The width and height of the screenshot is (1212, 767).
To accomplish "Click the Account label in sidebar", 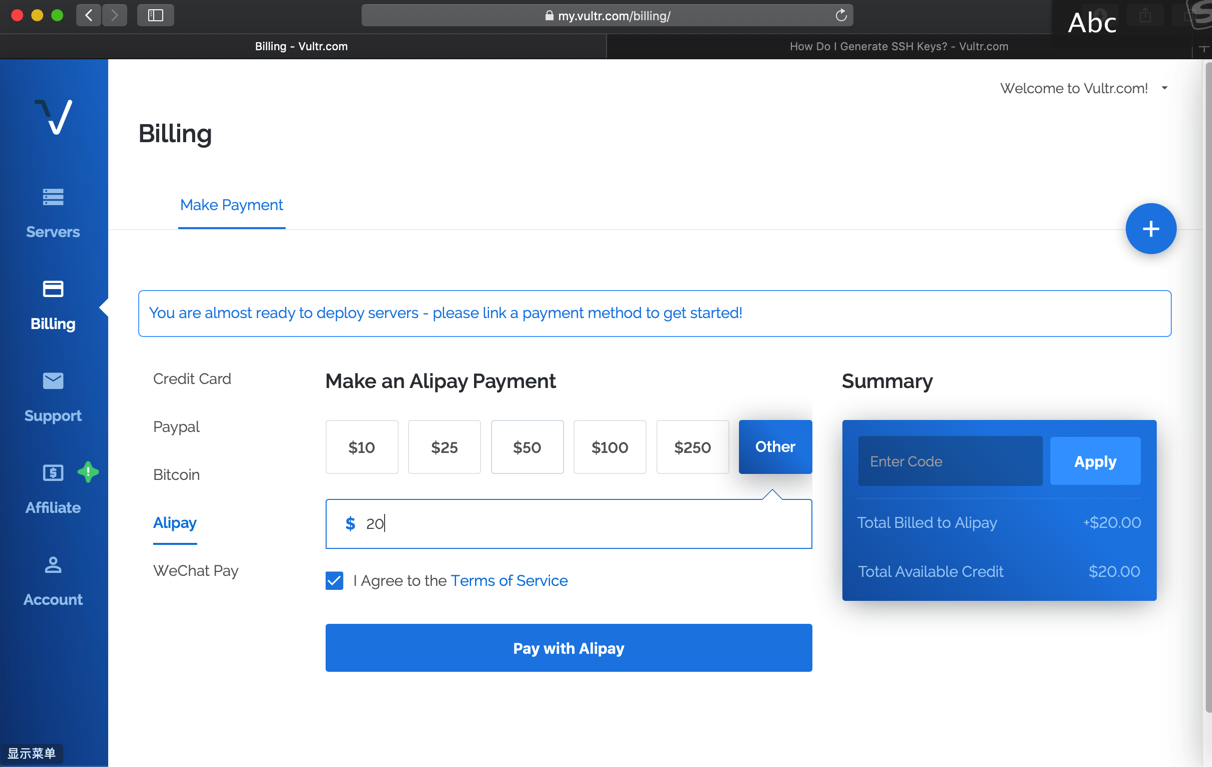I will [53, 600].
